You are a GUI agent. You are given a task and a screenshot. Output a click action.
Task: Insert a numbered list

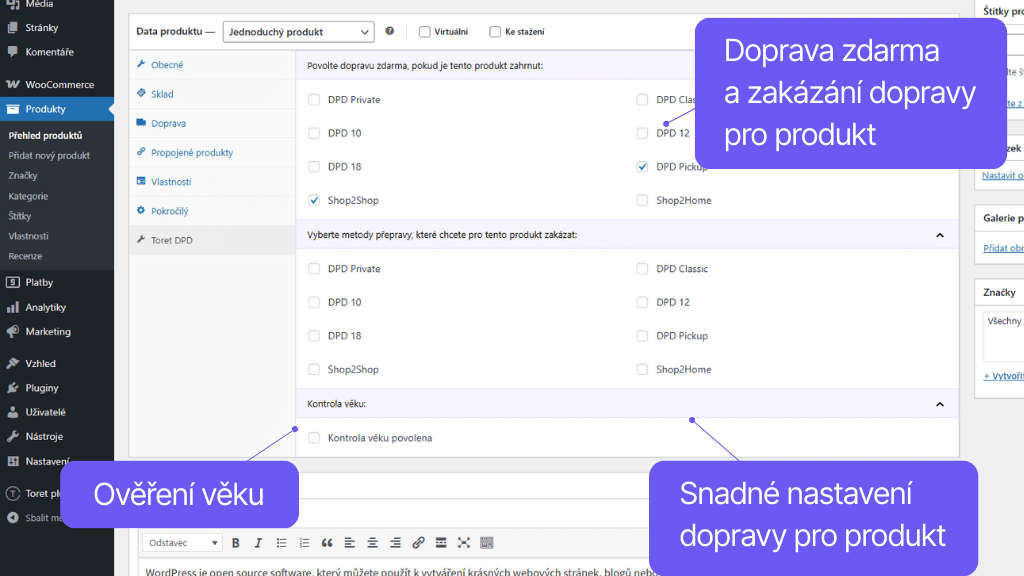(304, 543)
